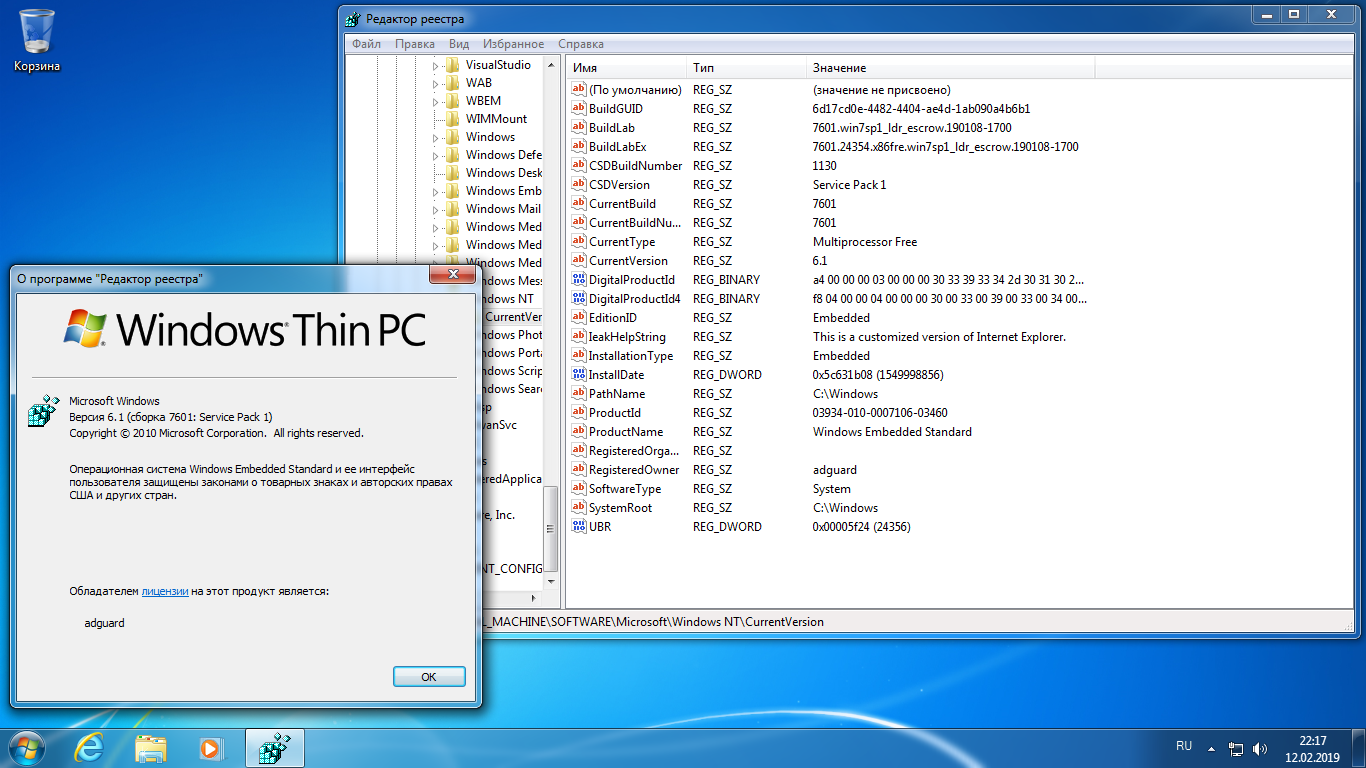Expand the WBEM tree node
The image size is (1366, 768).
436,101
